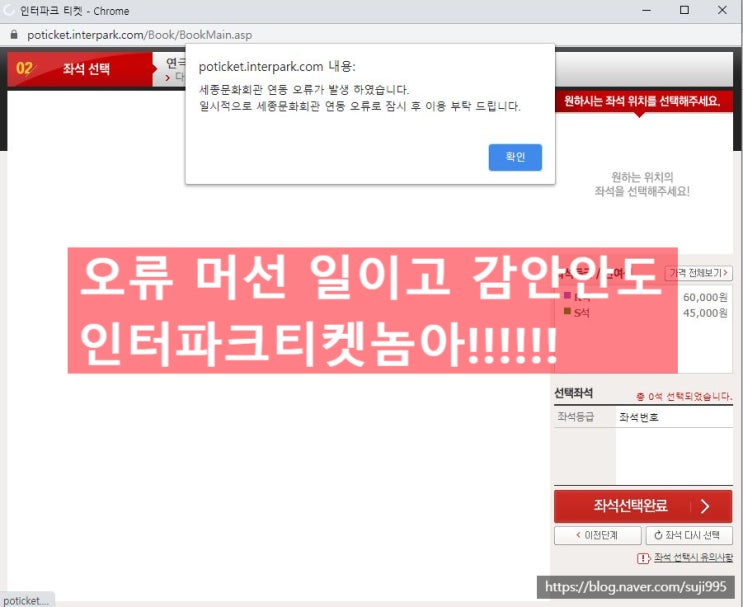This screenshot has width=743, height=607.
Task: Open the 좌석 선택시 유의사항 link
Action: (693, 558)
